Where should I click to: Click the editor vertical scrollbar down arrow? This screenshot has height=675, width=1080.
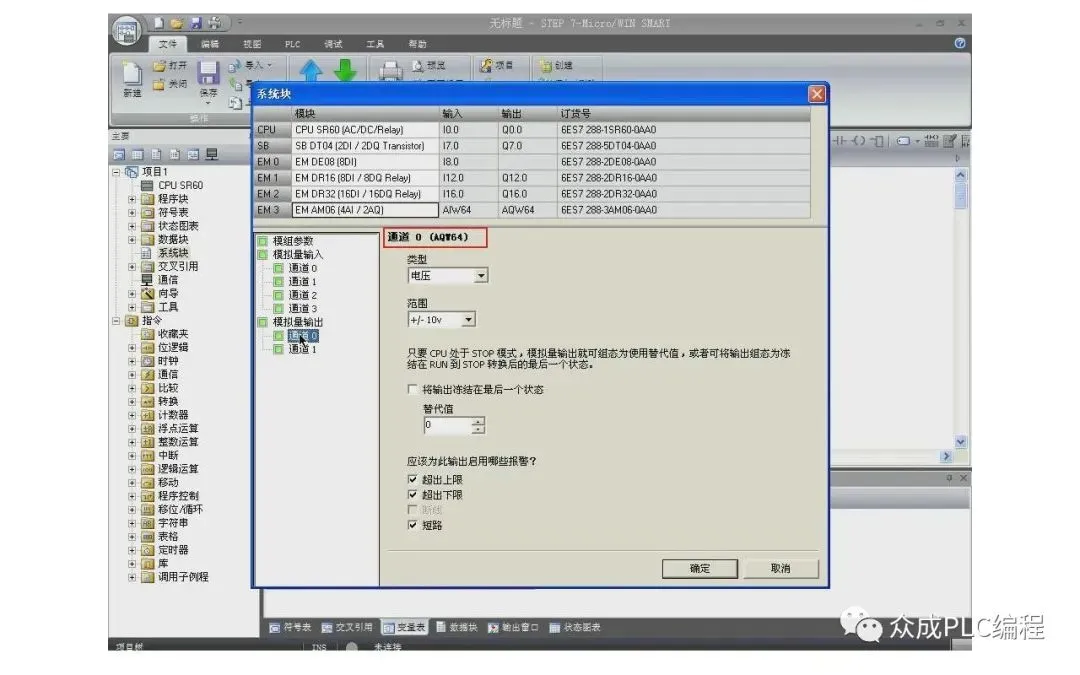coord(960,442)
